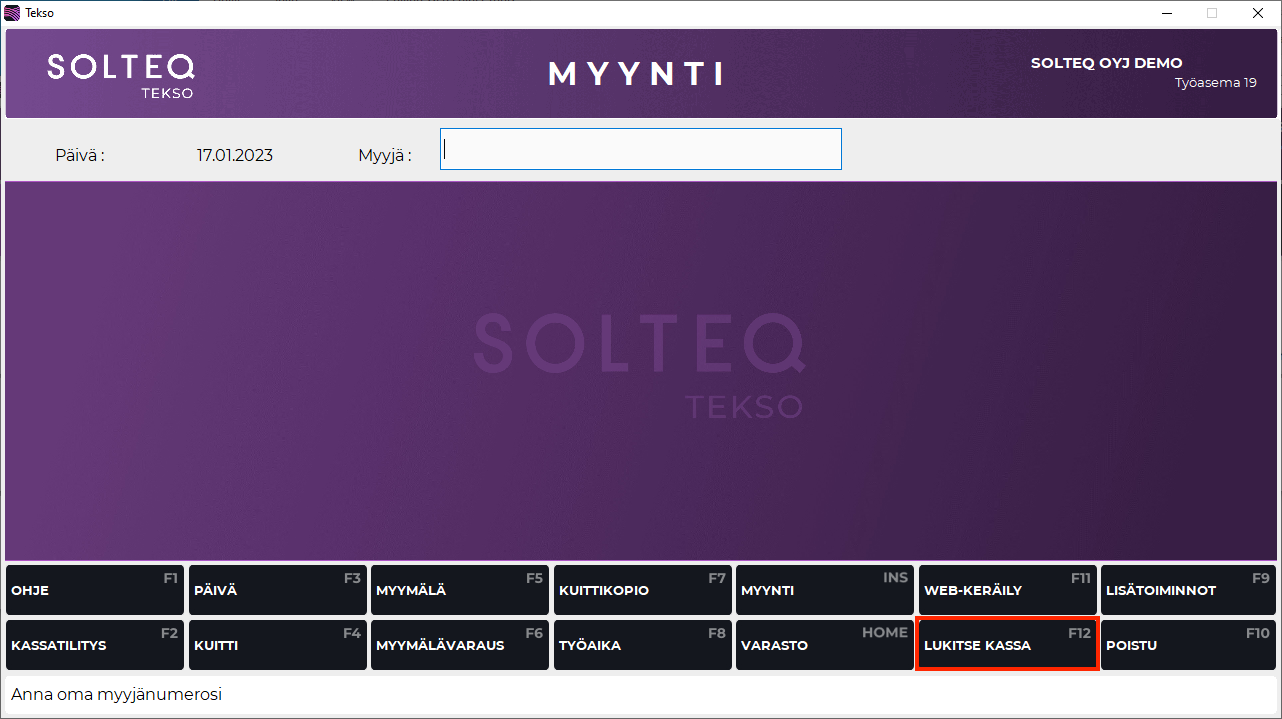
Task: Open MYYMÄLÄVARAUS store reservation
Action: (x=460, y=645)
